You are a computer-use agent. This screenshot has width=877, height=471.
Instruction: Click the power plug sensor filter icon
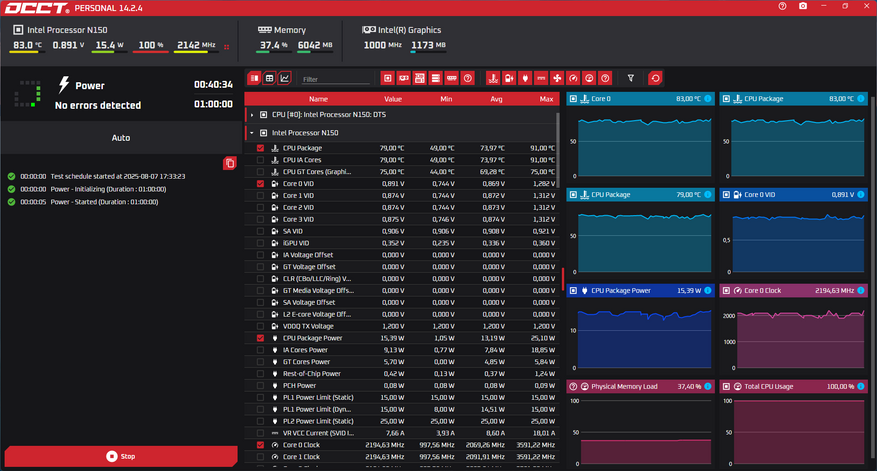pyautogui.click(x=525, y=78)
